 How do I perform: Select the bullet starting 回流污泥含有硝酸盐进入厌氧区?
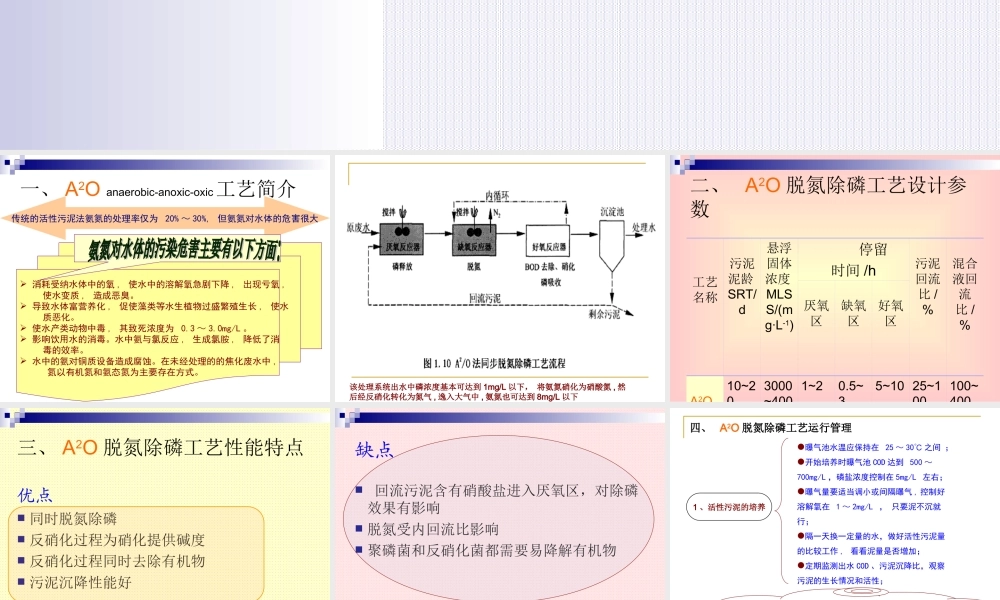(497, 499)
